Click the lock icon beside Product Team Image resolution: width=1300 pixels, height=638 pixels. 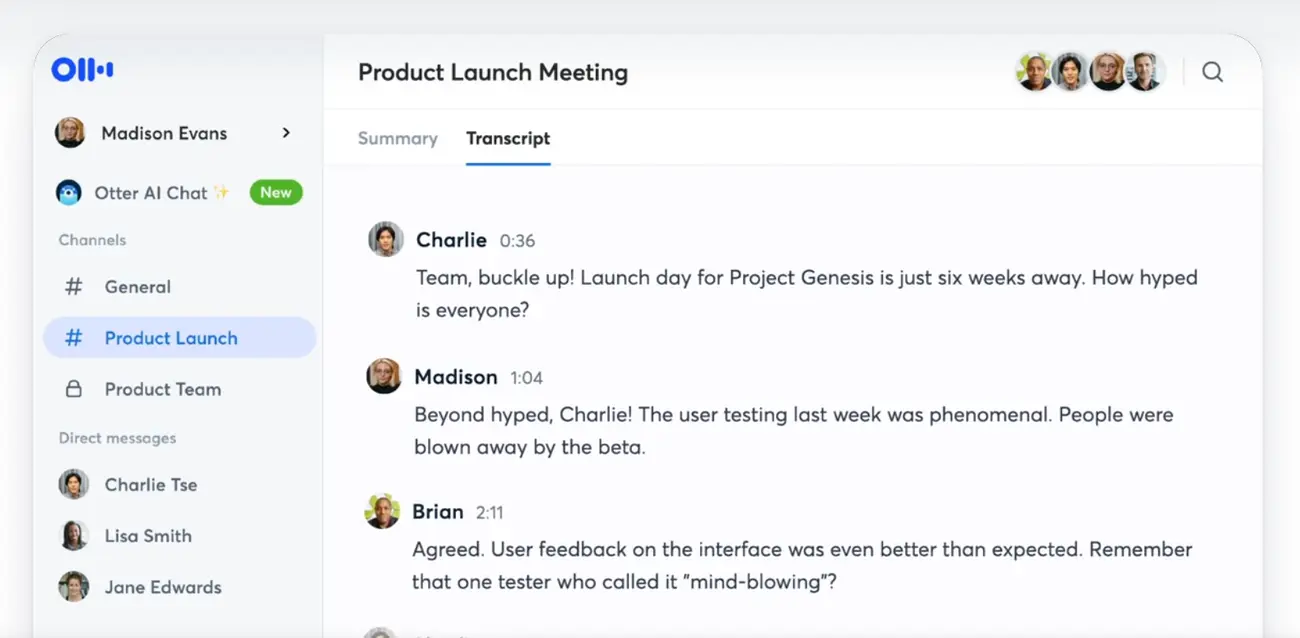pyautogui.click(x=74, y=390)
